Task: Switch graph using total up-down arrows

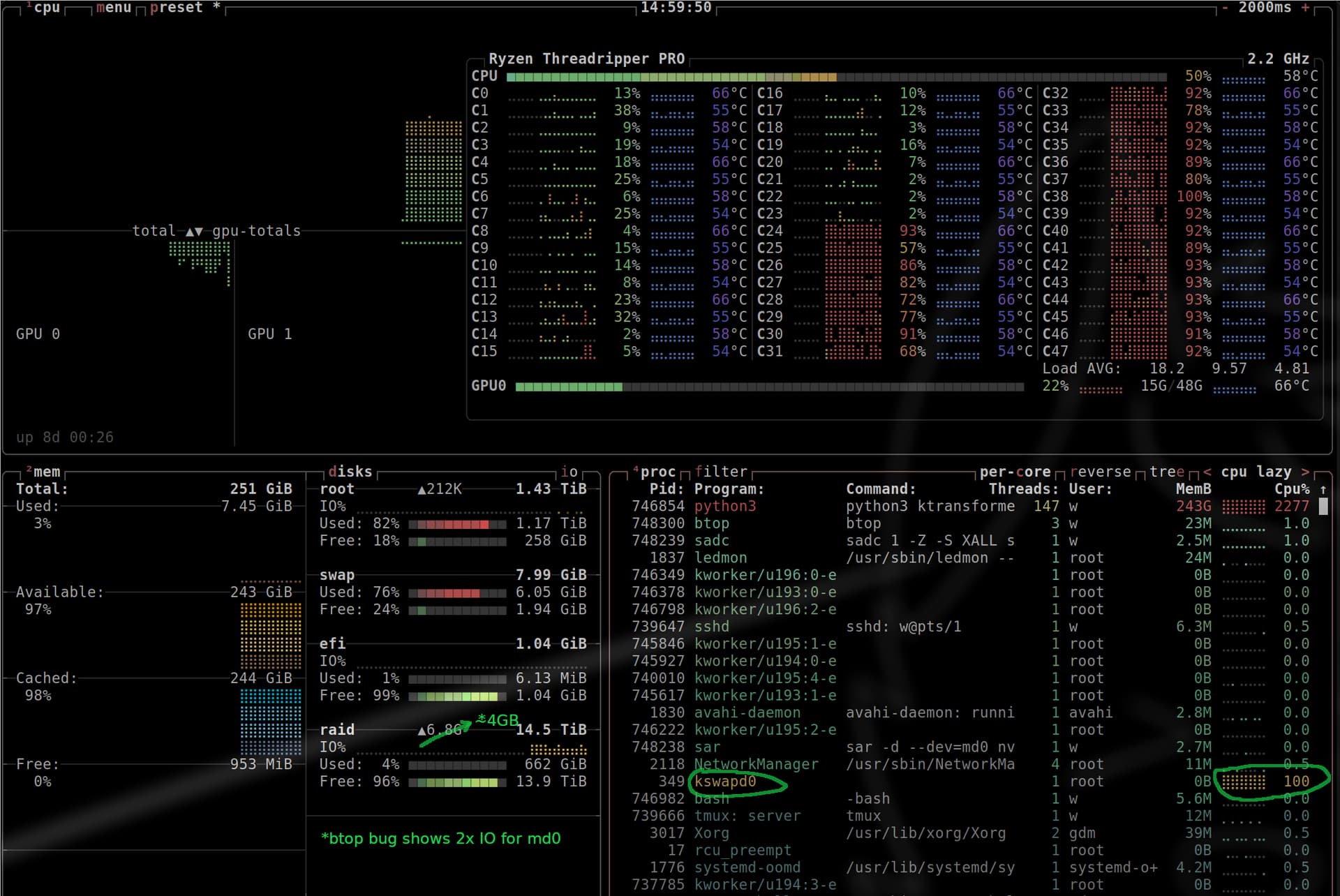Action: [194, 231]
